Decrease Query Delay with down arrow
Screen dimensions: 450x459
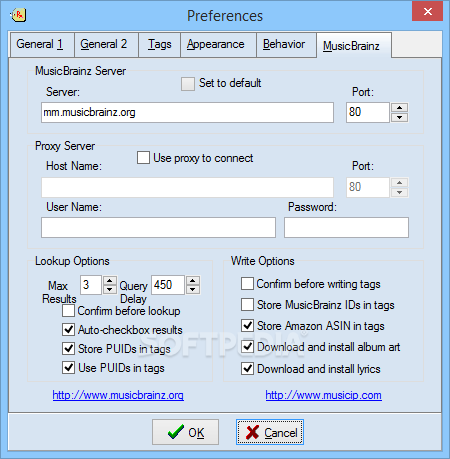click(193, 290)
